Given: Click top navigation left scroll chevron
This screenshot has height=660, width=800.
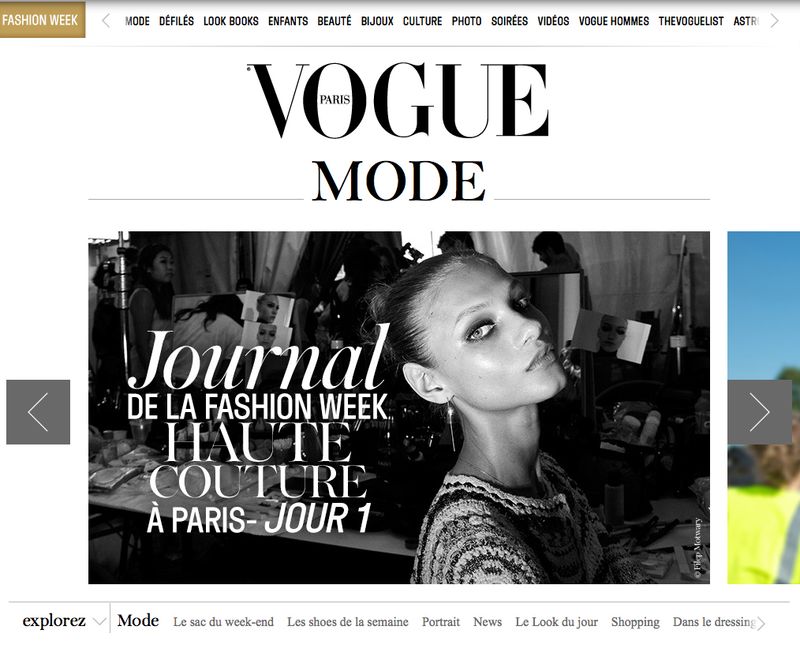Looking at the screenshot, I should 106,21.
